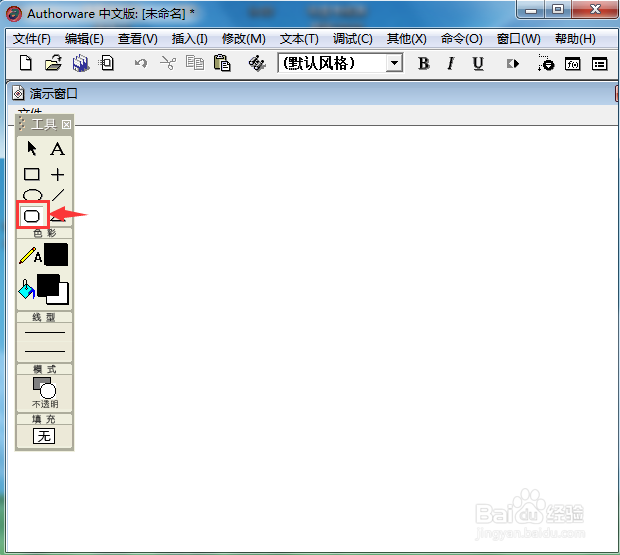Click the 无 fill pattern box
This screenshot has width=620, height=555.
click(x=44, y=436)
